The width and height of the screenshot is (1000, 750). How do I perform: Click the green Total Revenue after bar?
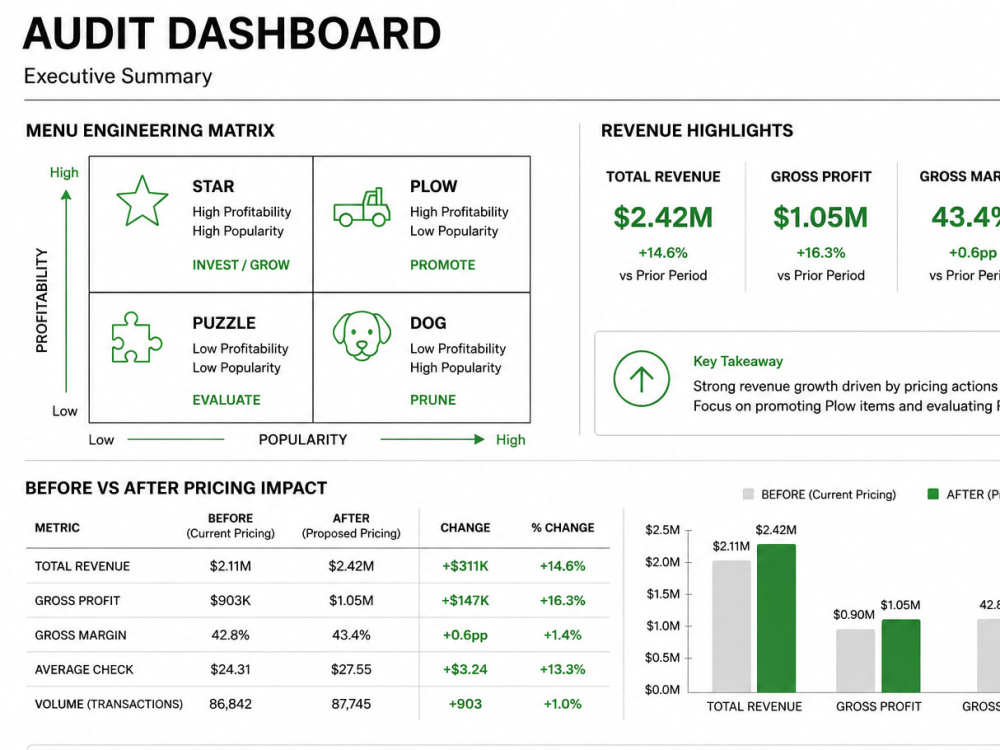(x=776, y=618)
